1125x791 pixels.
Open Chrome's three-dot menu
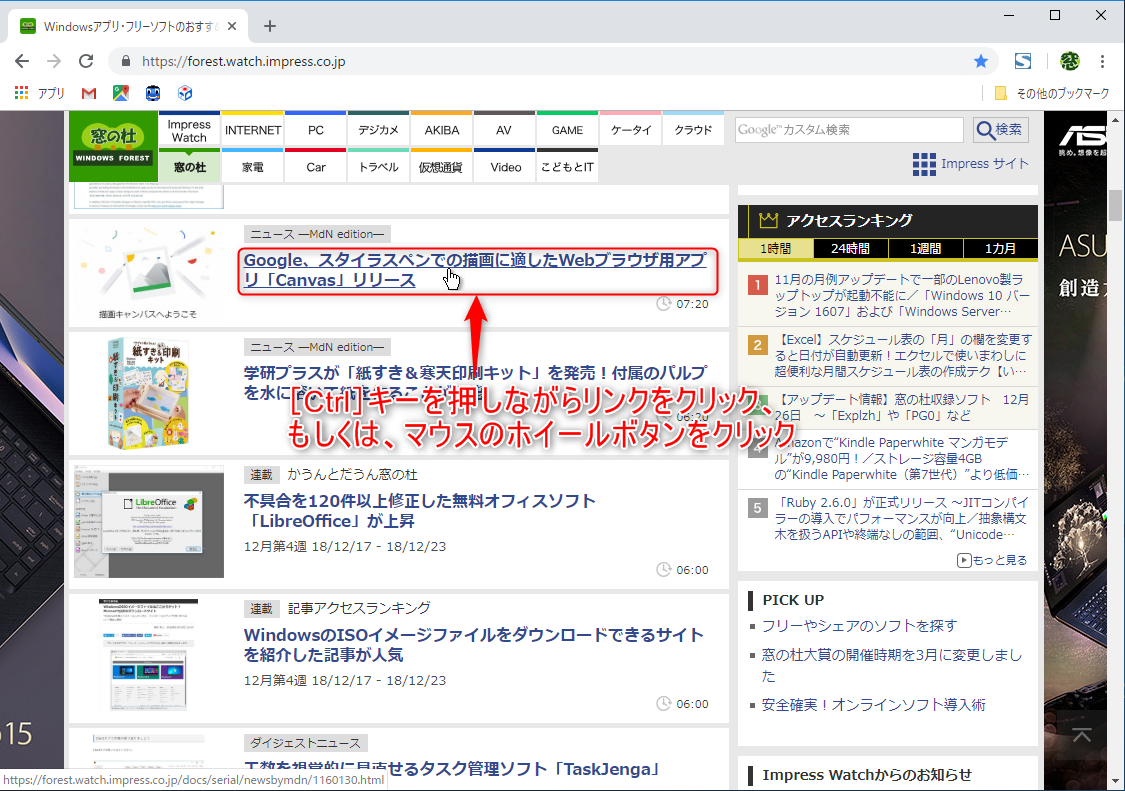[x=1104, y=61]
